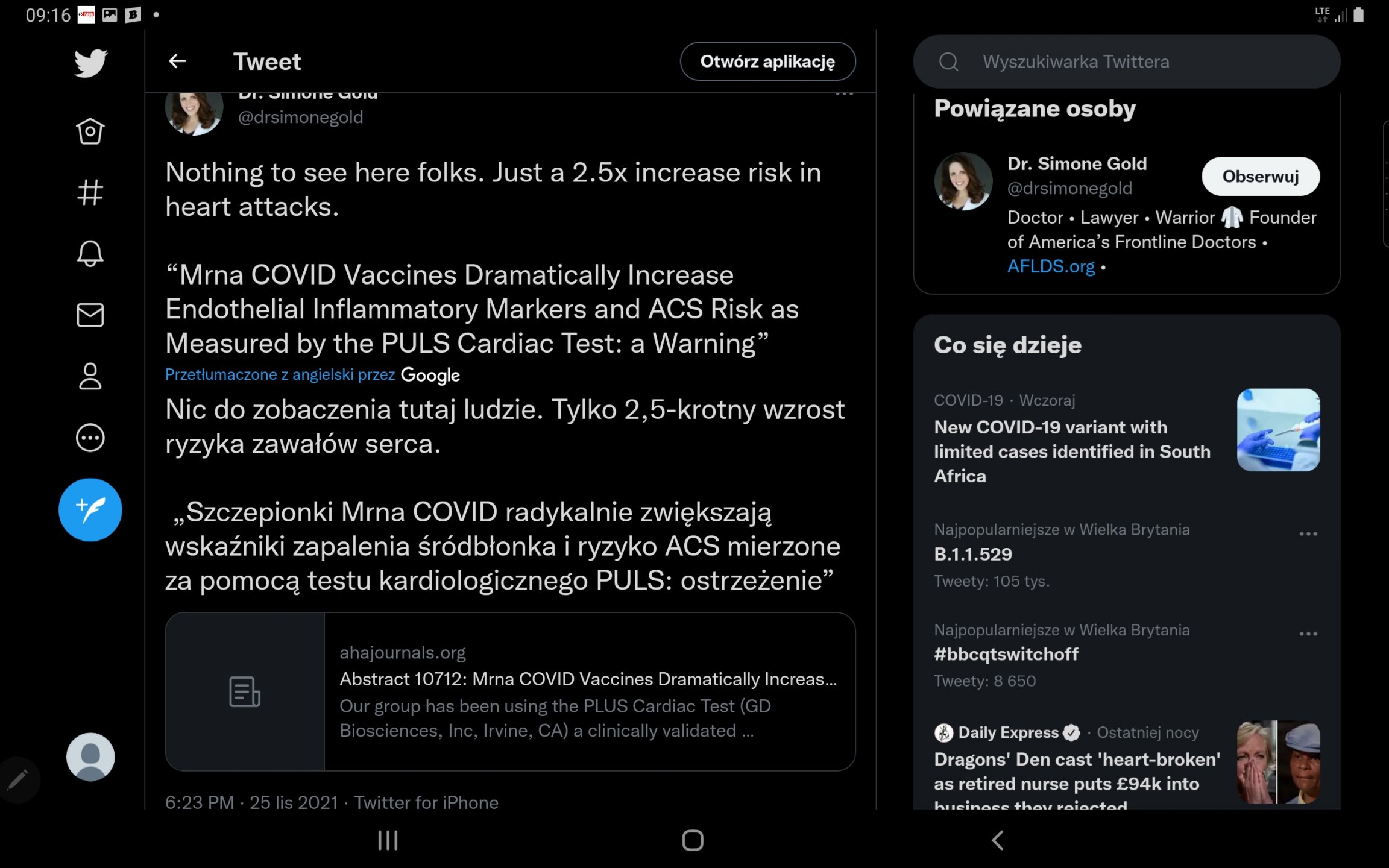Viewport: 1389px width, 868px height.
Task: Open the New COVID-19 variant news thumbnail
Action: (1278, 430)
